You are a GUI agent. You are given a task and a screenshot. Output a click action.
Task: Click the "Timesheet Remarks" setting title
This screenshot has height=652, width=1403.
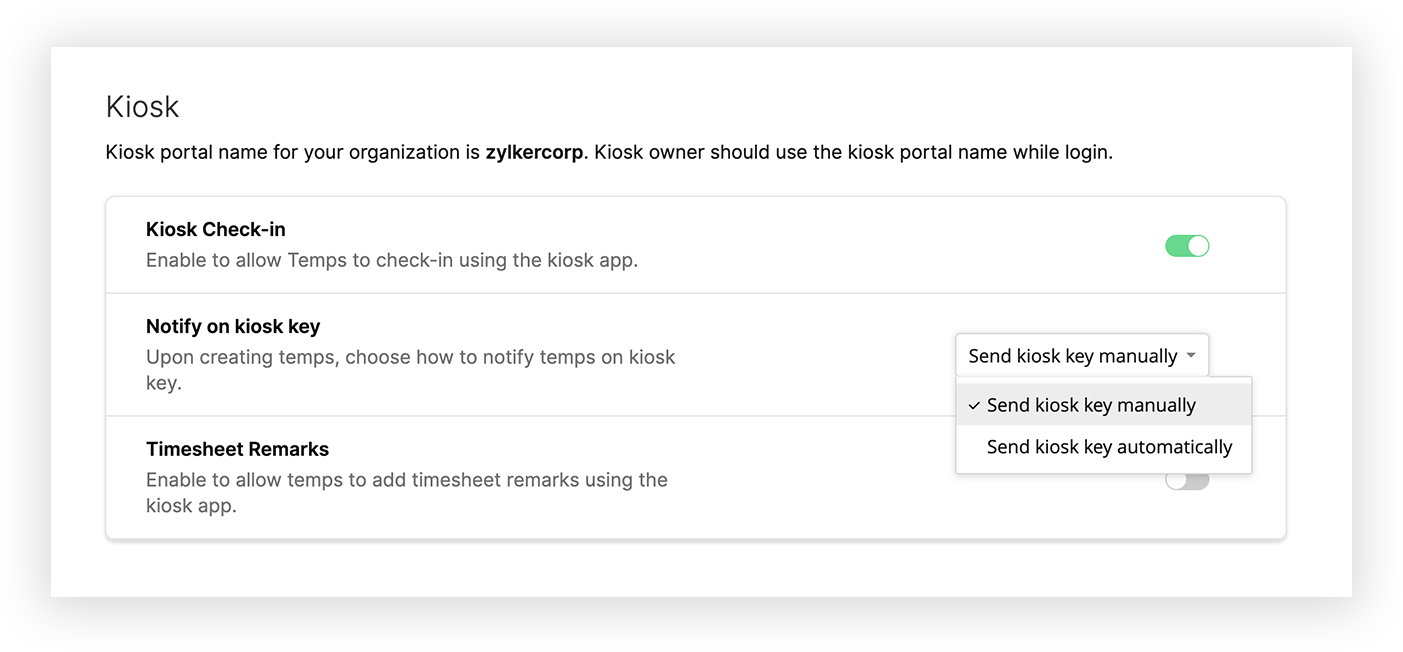237,449
